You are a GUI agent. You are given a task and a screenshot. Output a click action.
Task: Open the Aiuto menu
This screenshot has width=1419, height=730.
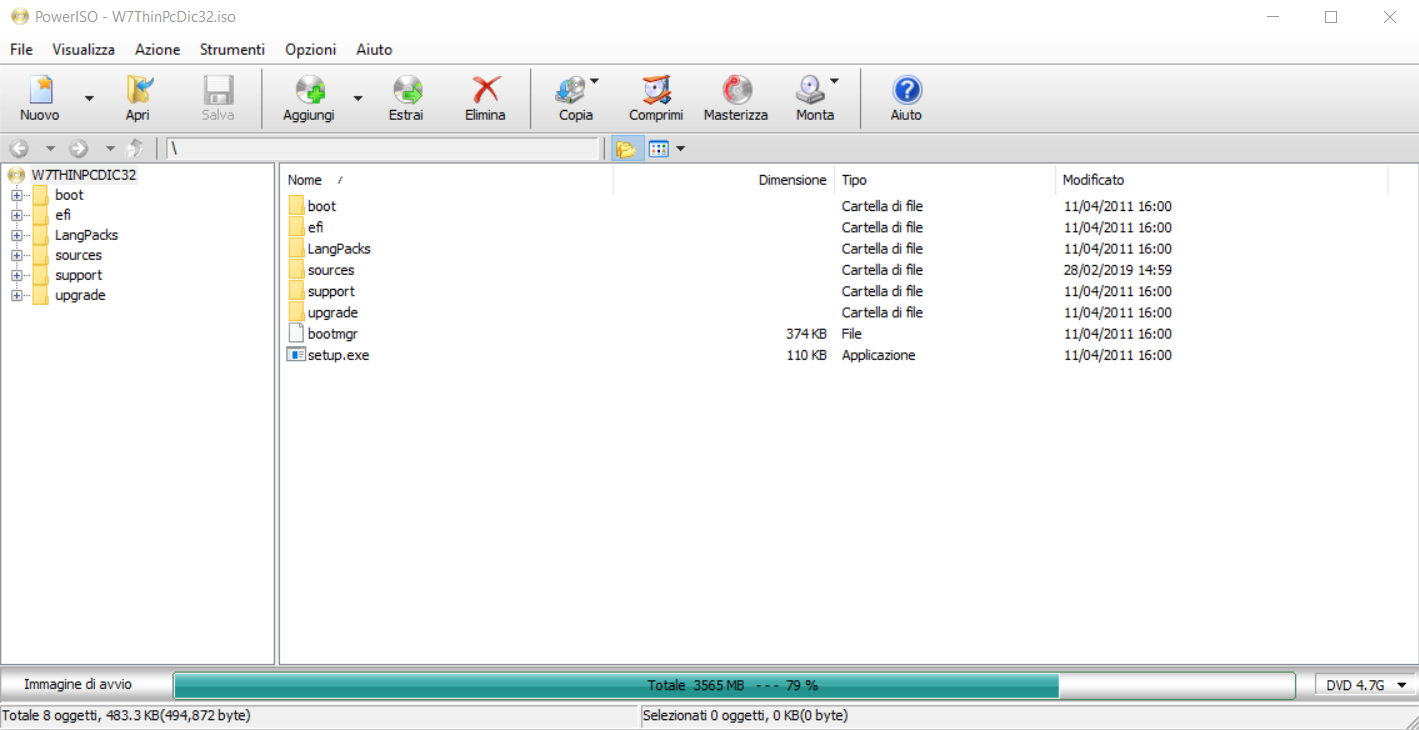click(374, 49)
